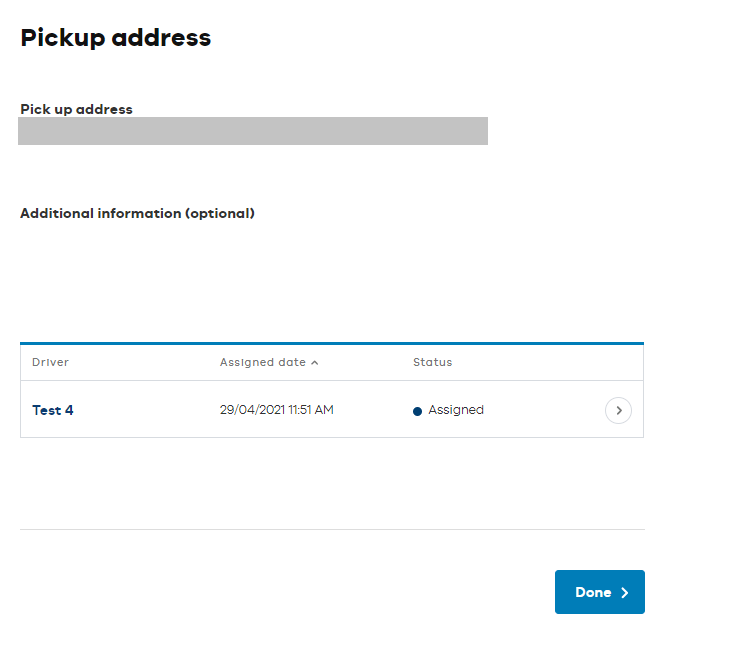Click the blue dot beside Assigned status
The image size is (732, 651).
pyautogui.click(x=417, y=411)
